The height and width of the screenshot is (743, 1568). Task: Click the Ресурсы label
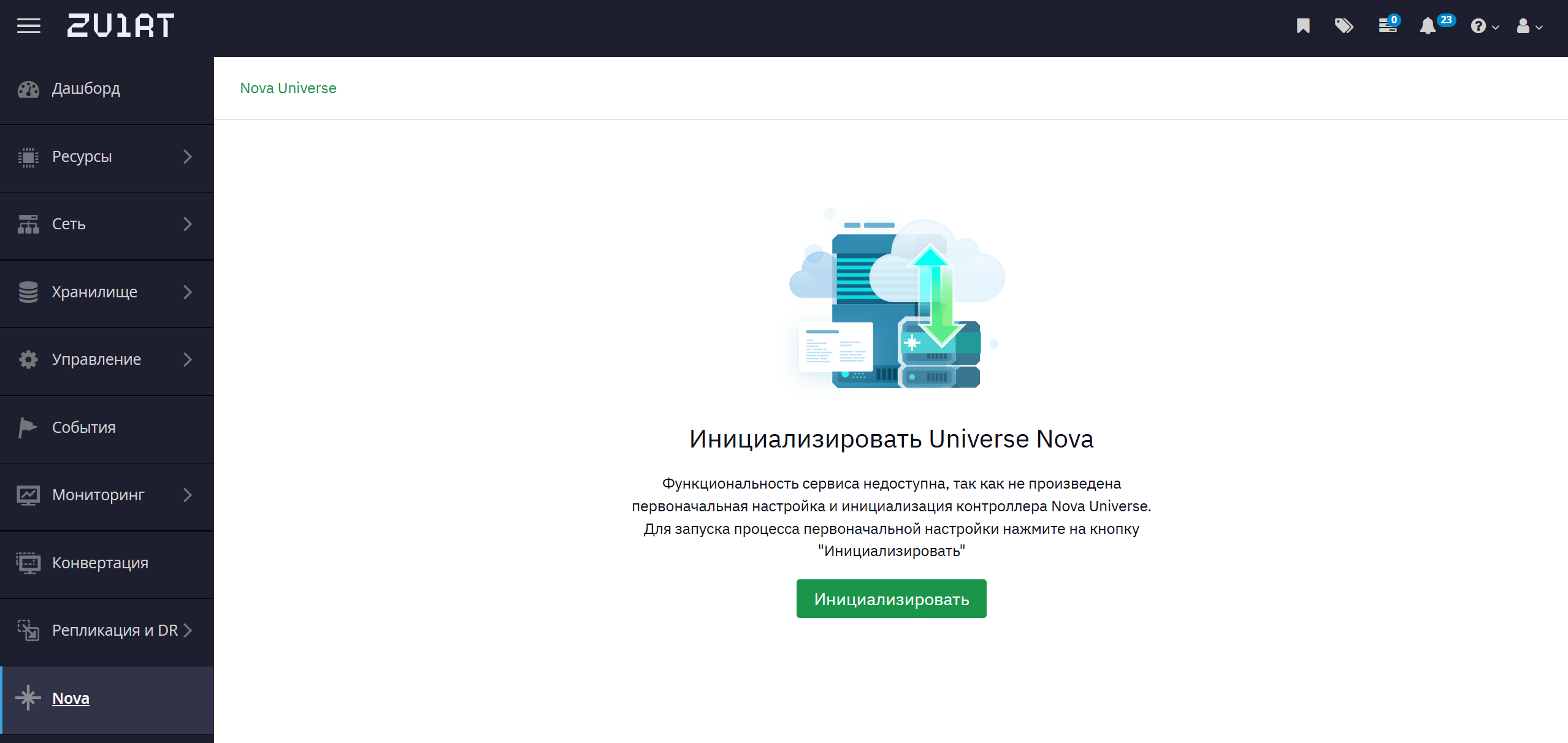coord(82,157)
